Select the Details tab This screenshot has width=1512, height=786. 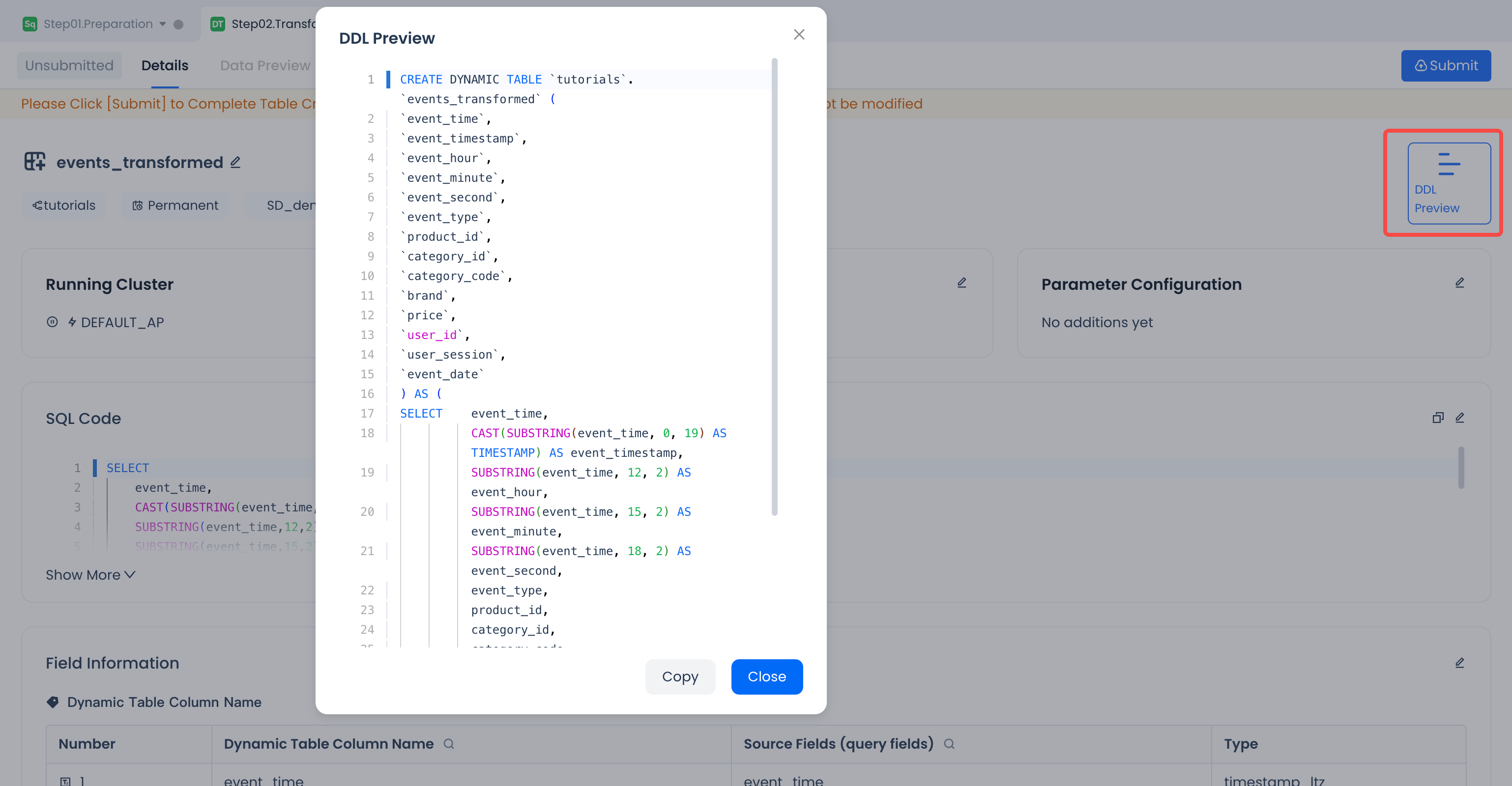pyautogui.click(x=164, y=66)
